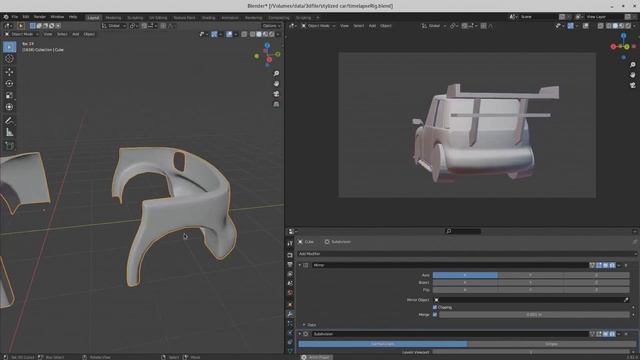
Task: Open Global orientation dropdown in right viewport
Action: [x=434, y=26]
